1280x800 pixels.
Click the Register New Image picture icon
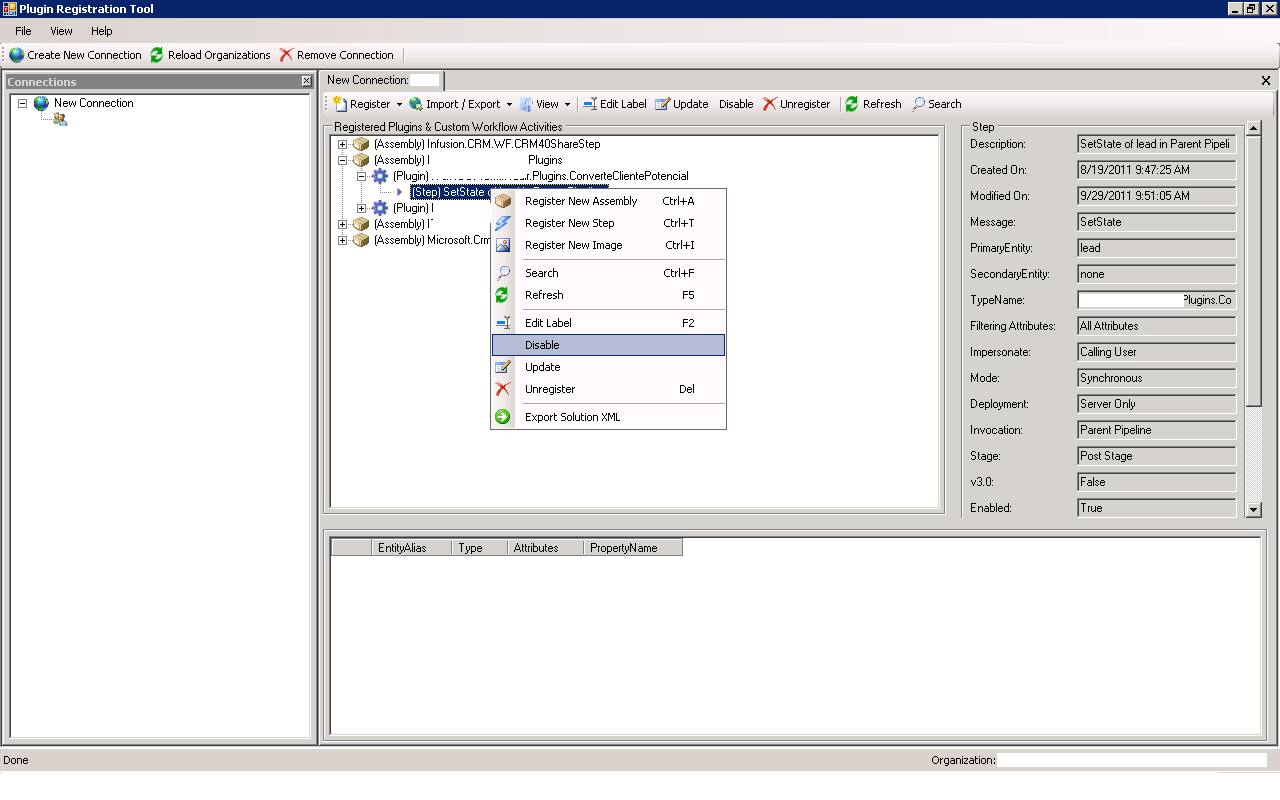[503, 245]
